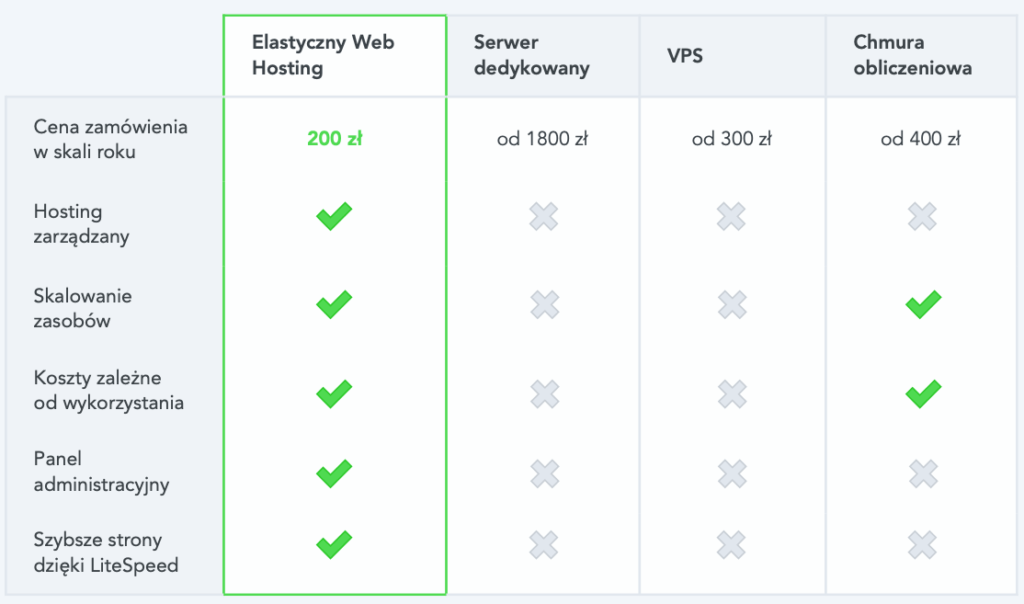Click green checkmark for Panel administracyjny in Elastyczny Web Hosting
The image size is (1024, 604).
[x=334, y=474]
